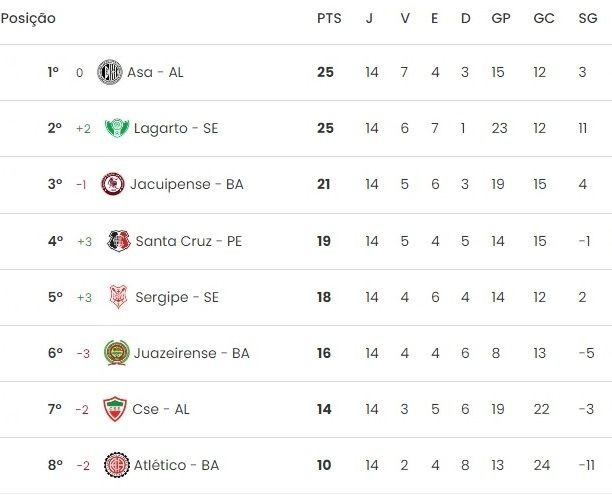Sort table by PTS column header
The height and width of the screenshot is (495, 612).
pos(329,18)
